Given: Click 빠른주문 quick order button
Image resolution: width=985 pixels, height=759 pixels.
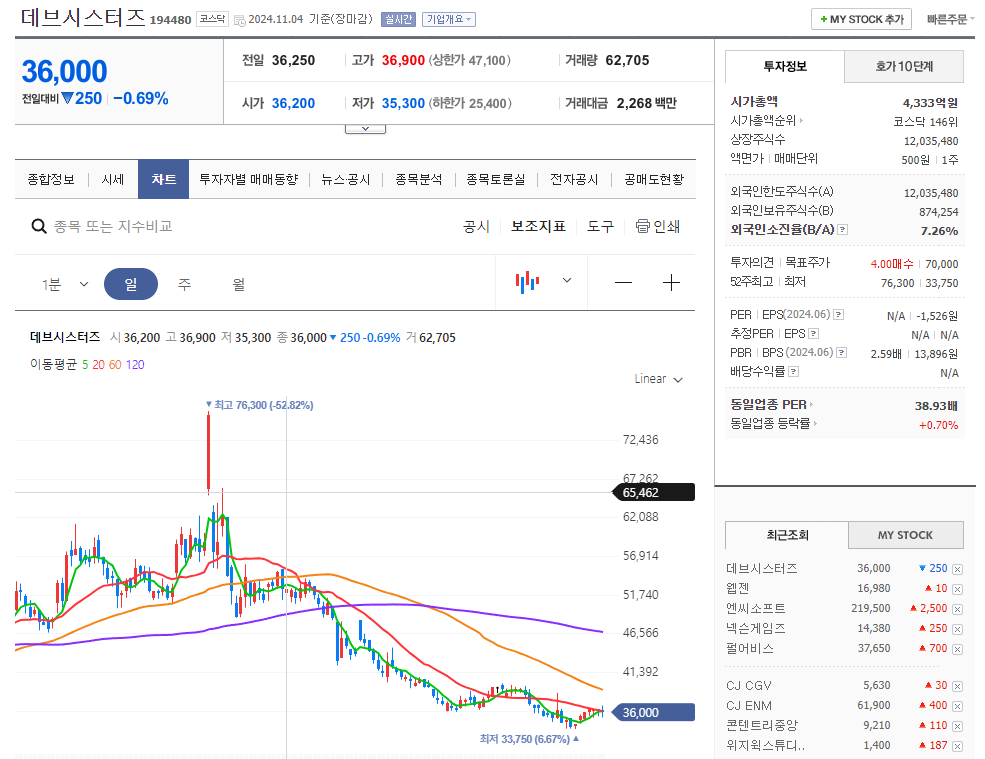Looking at the screenshot, I should 950,19.
